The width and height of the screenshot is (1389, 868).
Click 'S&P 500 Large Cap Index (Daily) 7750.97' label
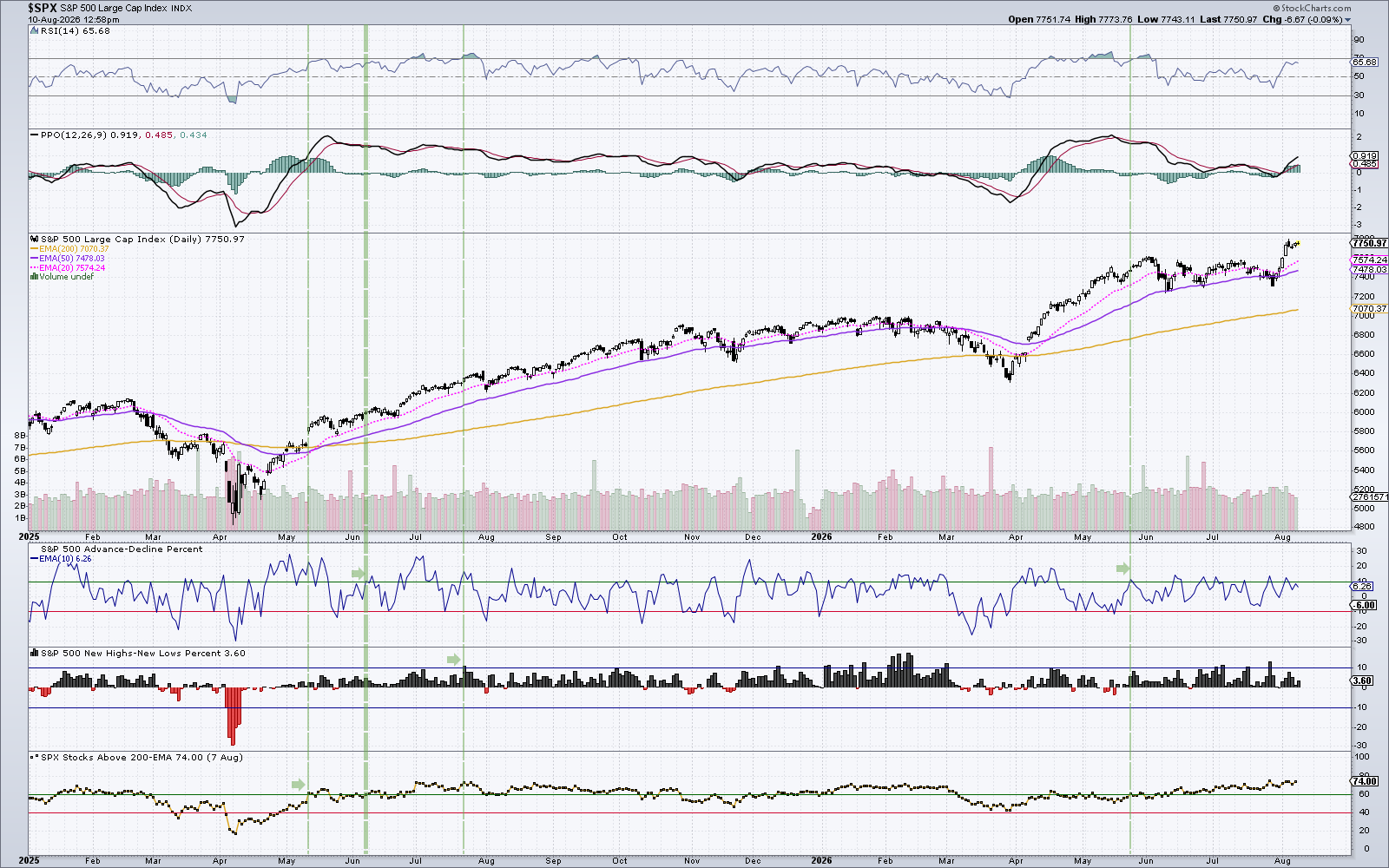click(142, 240)
